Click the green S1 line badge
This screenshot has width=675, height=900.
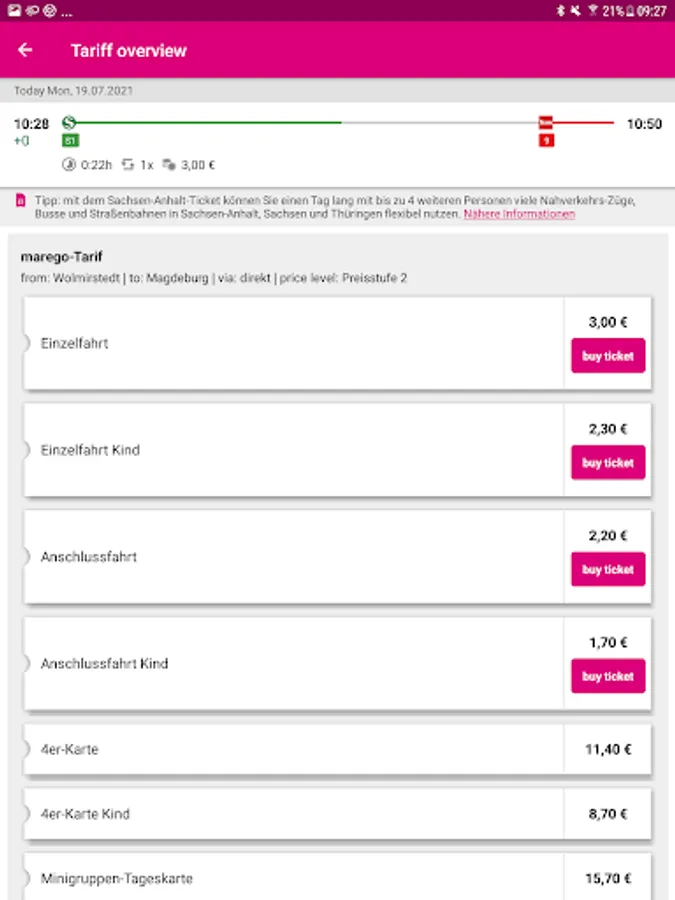tap(70, 141)
